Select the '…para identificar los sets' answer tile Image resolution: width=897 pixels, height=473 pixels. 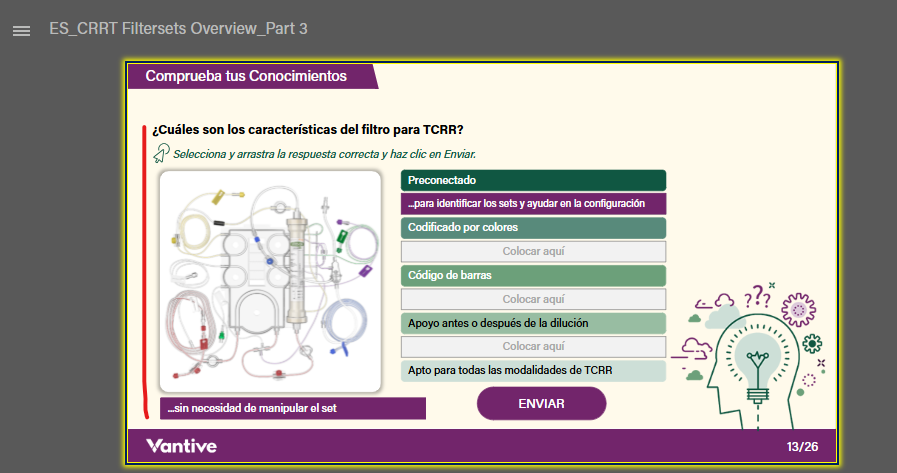coord(533,204)
